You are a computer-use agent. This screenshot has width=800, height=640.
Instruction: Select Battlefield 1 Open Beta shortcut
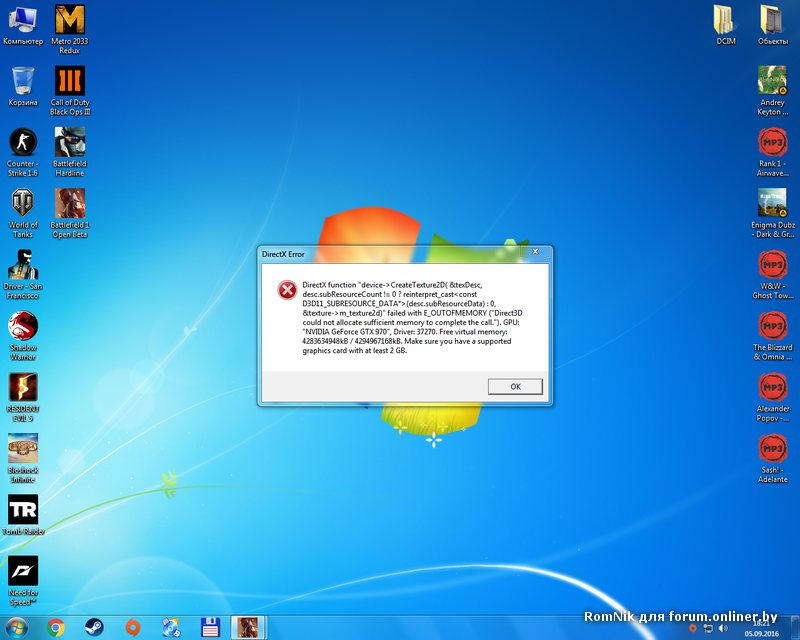pyautogui.click(x=70, y=213)
